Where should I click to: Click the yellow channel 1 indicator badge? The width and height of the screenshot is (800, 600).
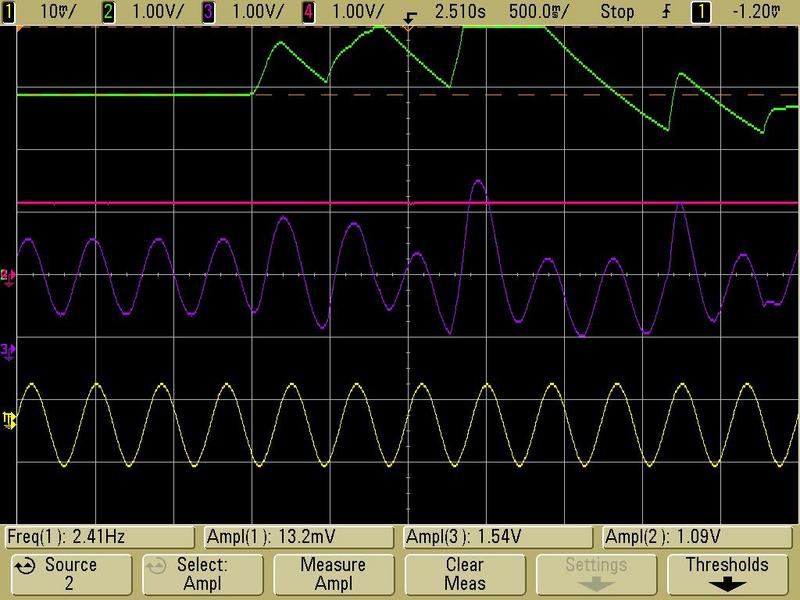tap(11, 11)
